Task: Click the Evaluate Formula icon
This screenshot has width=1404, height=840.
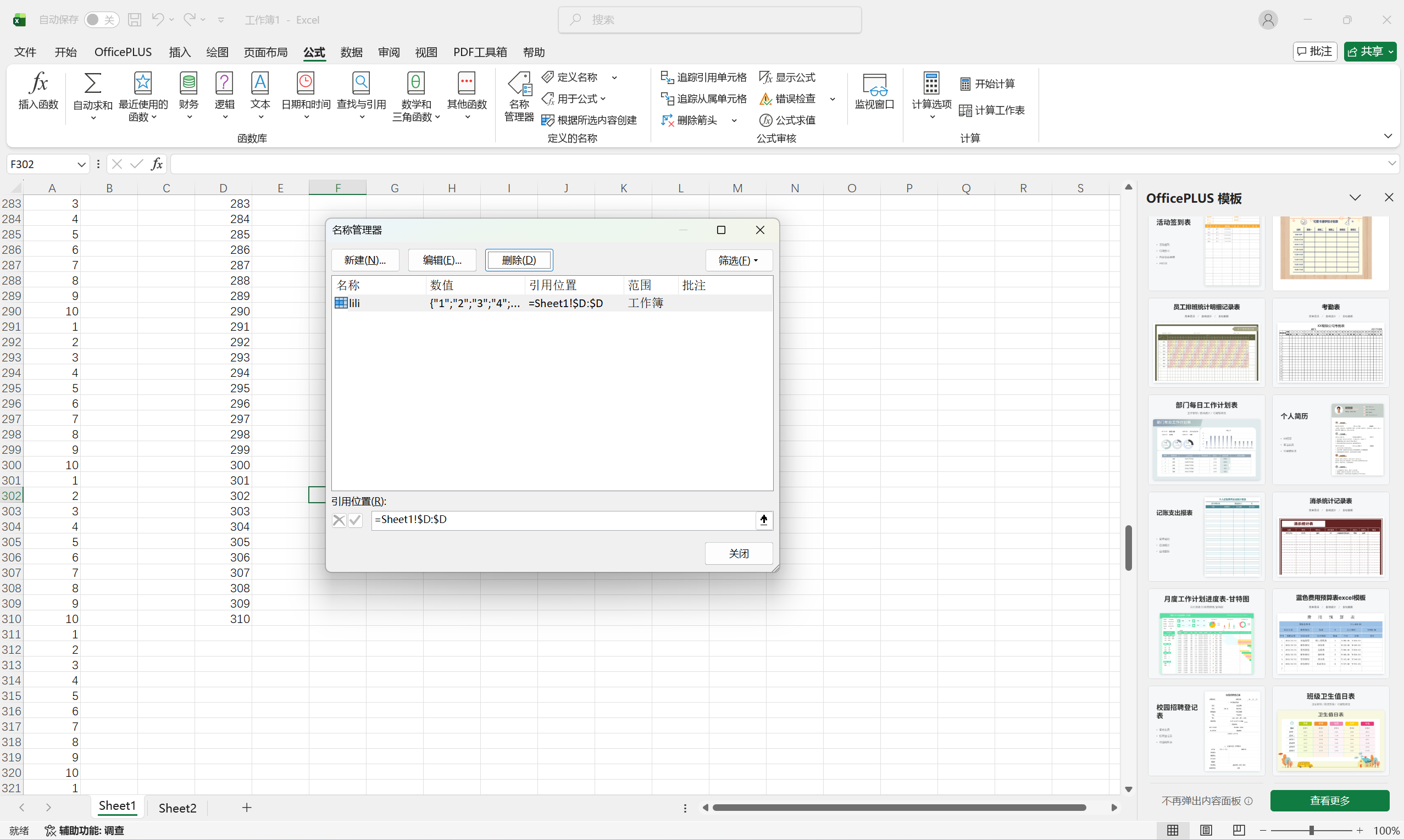Action: (765, 120)
